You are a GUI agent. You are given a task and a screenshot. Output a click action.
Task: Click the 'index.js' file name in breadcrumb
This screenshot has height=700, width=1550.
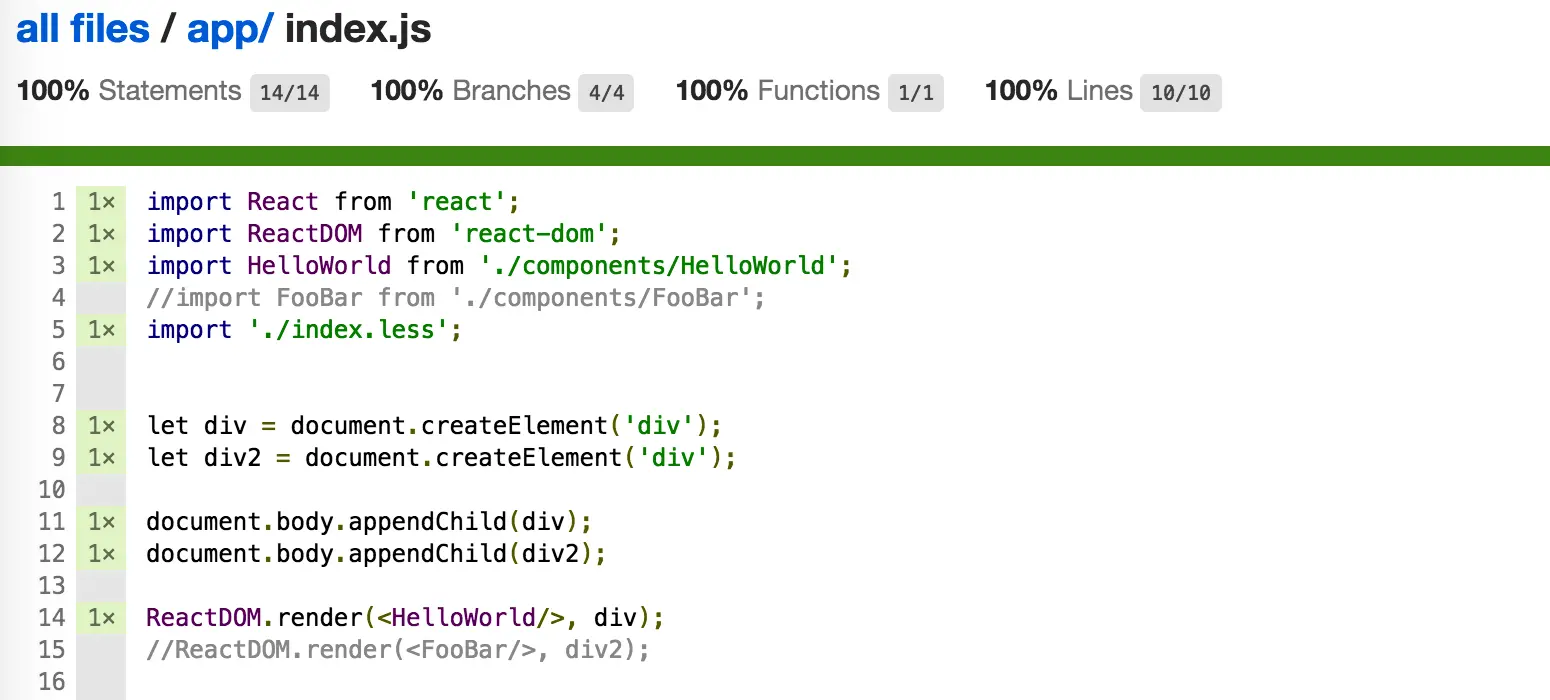pyautogui.click(x=358, y=29)
